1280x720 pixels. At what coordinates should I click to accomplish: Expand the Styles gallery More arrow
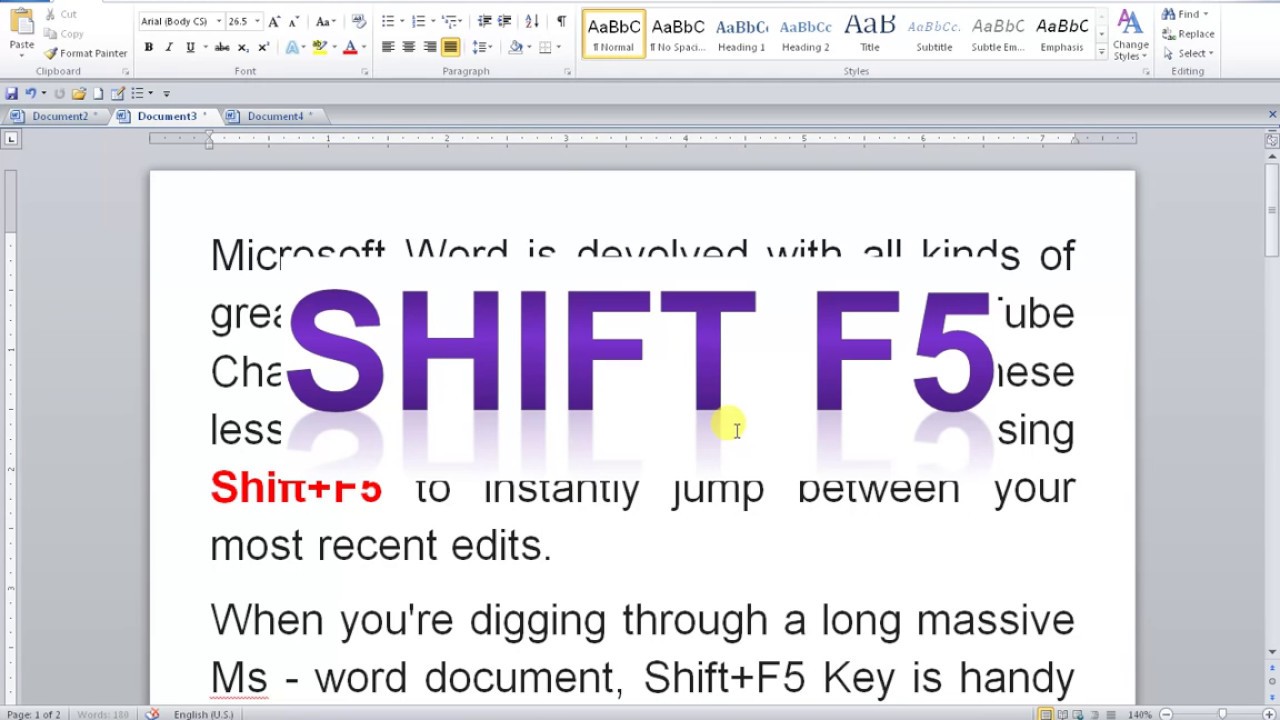click(x=1101, y=52)
